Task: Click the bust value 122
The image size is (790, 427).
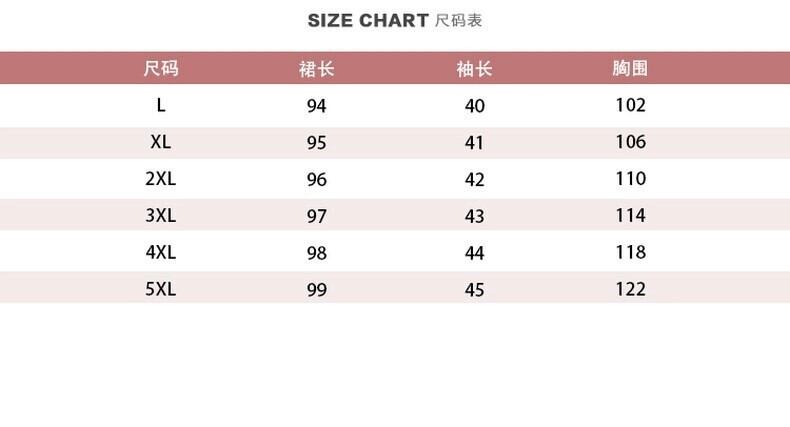Action: (630, 289)
